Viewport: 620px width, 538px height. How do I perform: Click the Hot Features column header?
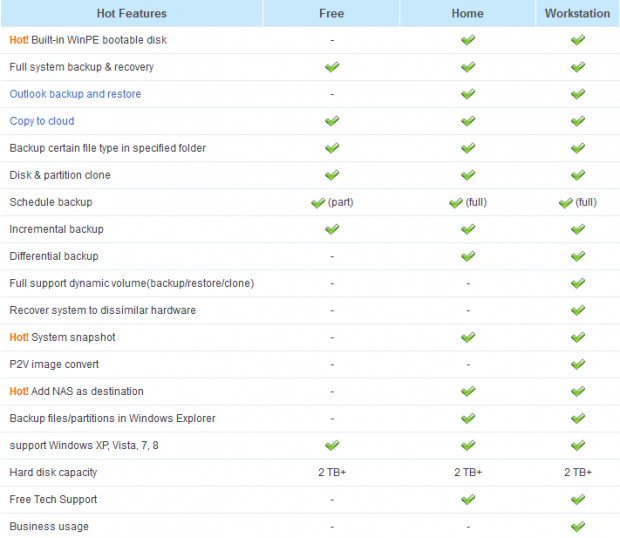click(132, 13)
